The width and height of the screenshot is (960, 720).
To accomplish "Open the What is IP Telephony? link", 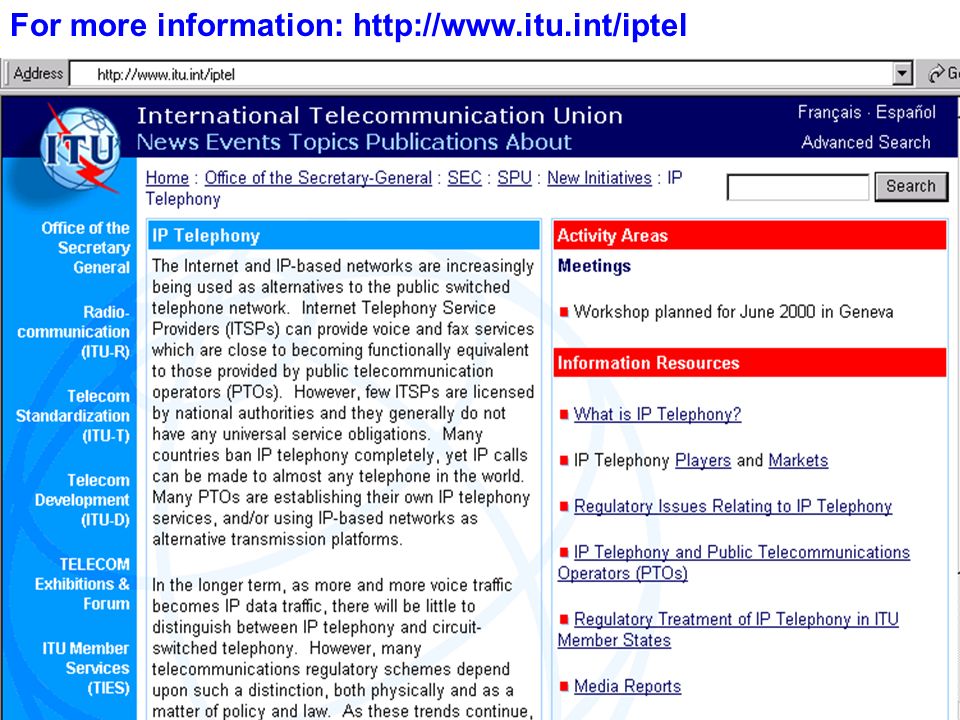I will click(x=658, y=414).
